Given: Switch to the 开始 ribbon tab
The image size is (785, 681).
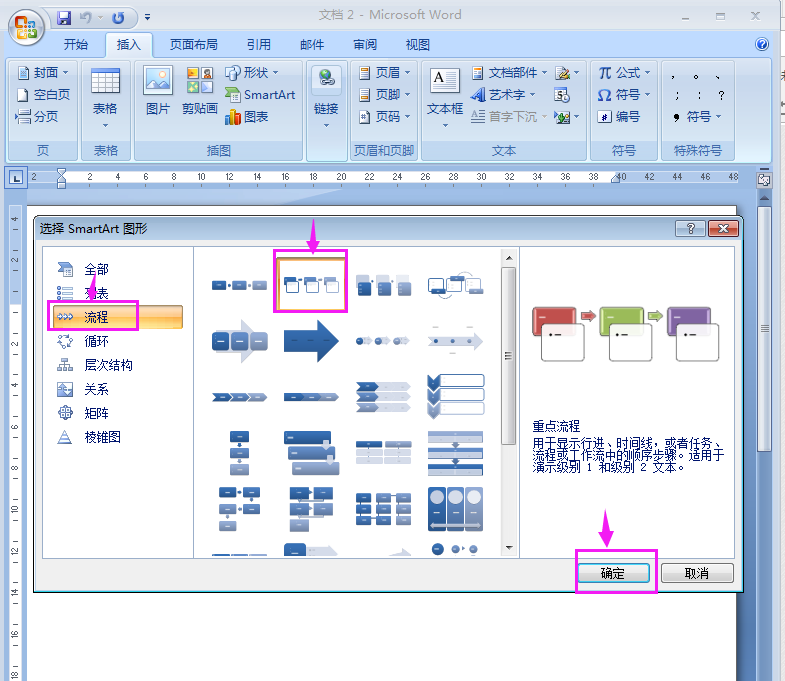Looking at the screenshot, I should [76, 45].
